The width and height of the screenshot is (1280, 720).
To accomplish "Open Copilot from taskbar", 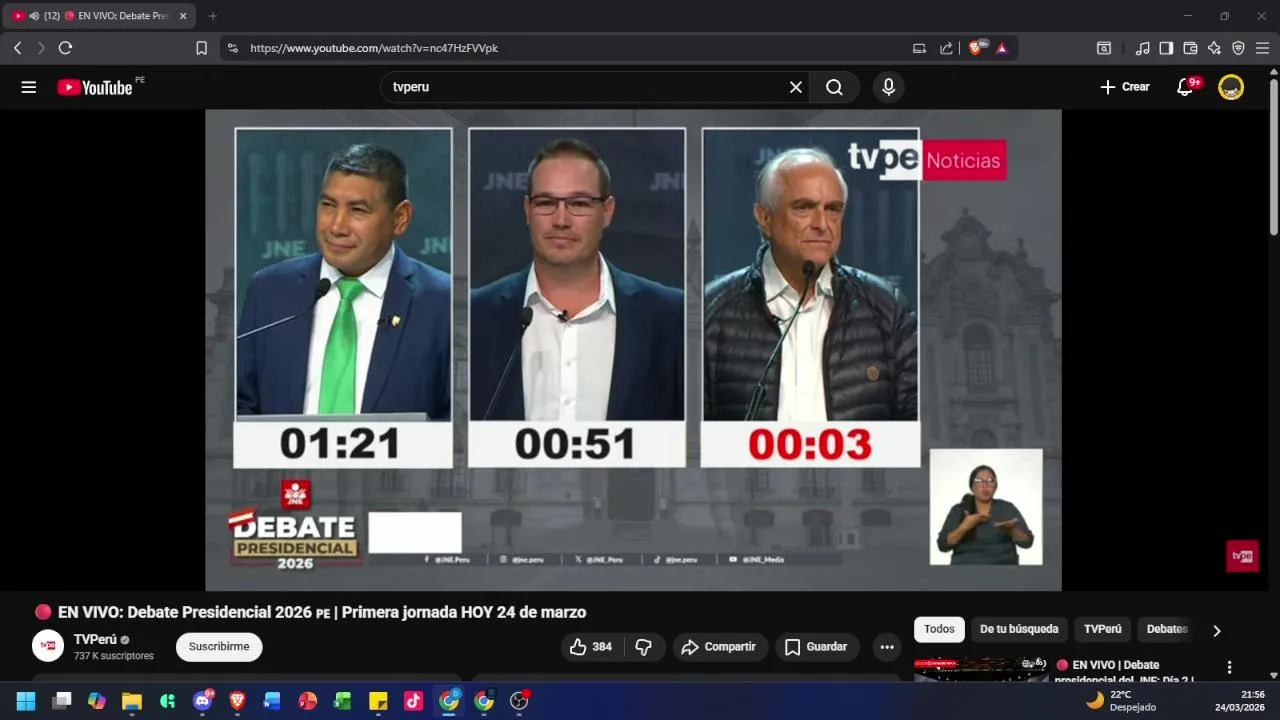I will [x=97, y=701].
